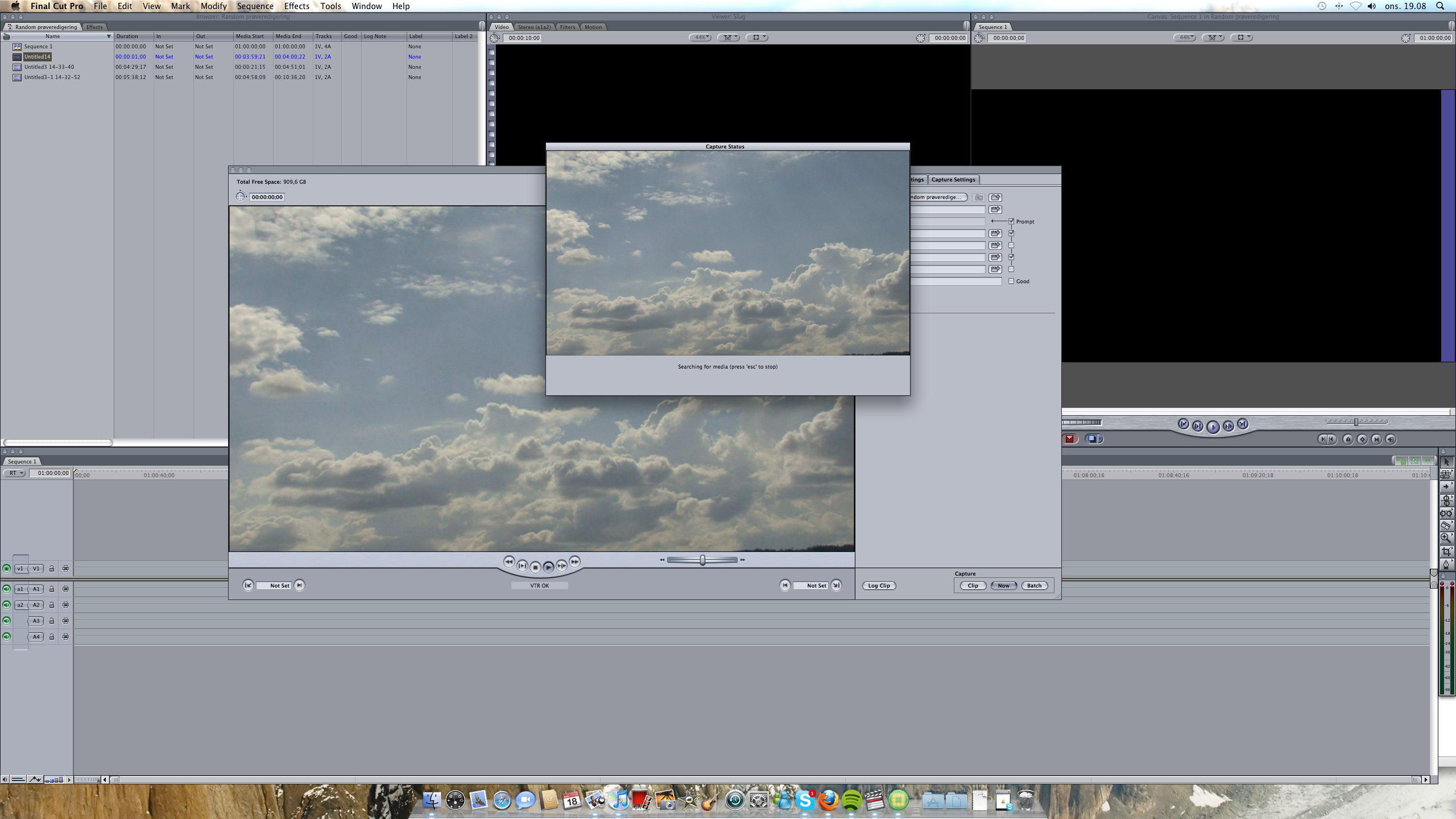Open Canvas view-mode pop-up menu next to zoom

(x=1213, y=38)
